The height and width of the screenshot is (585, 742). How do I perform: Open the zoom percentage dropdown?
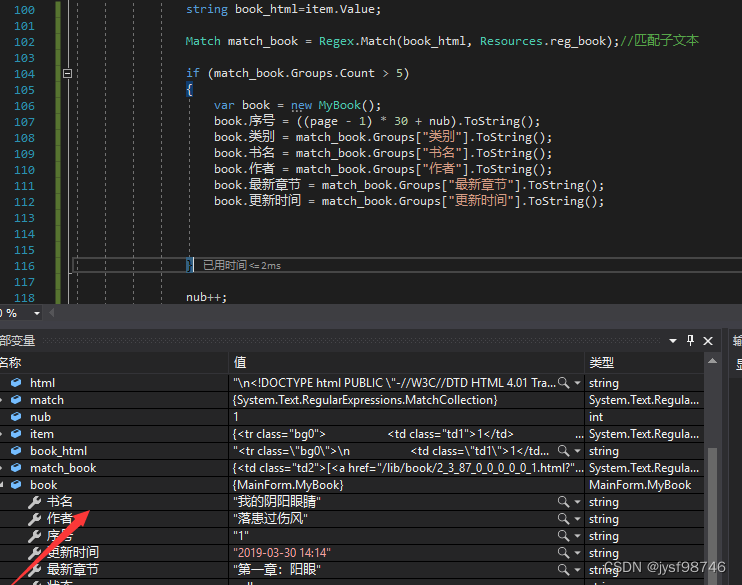pos(36,313)
